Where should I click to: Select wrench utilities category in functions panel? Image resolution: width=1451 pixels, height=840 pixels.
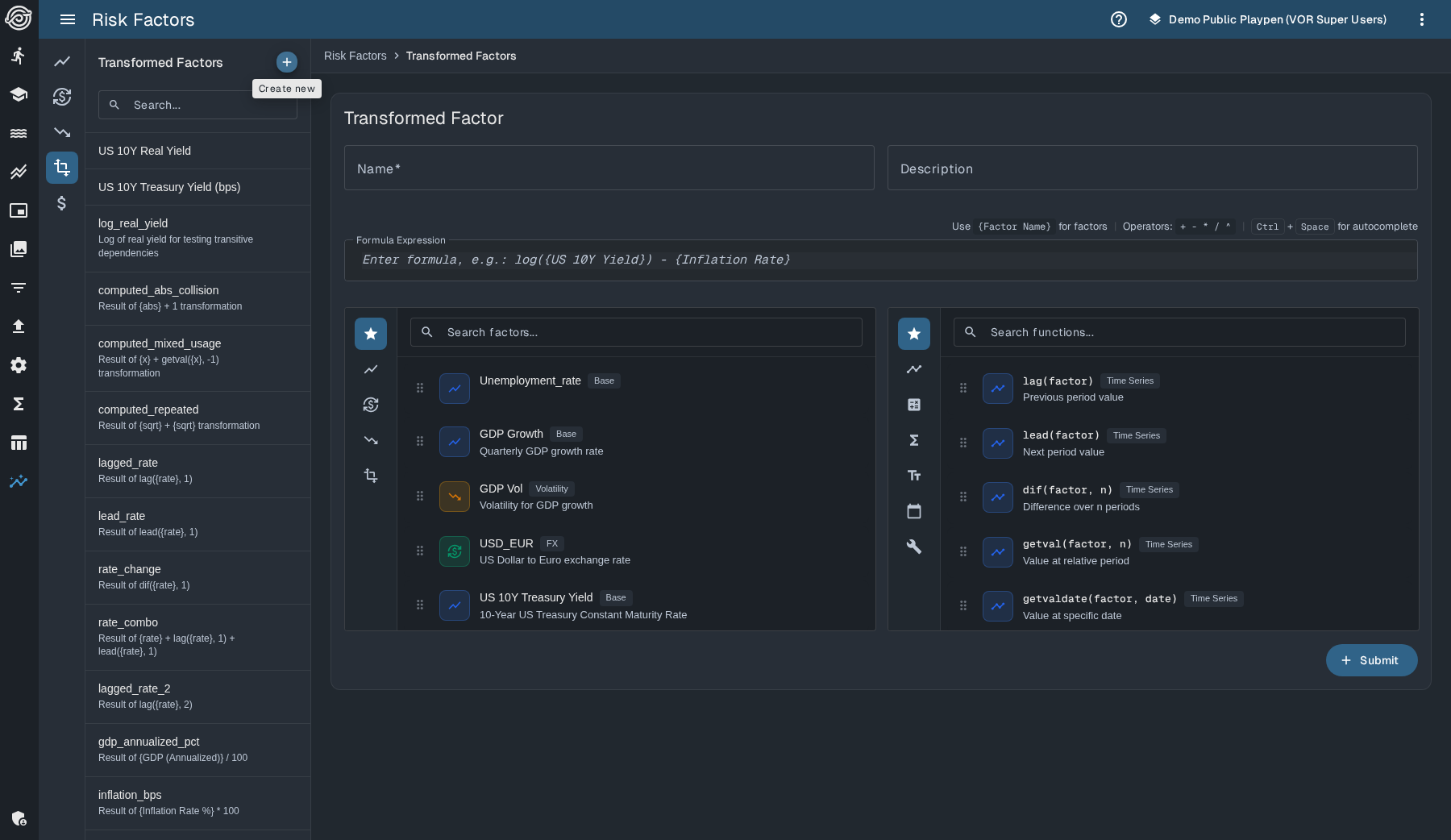[x=913, y=547]
